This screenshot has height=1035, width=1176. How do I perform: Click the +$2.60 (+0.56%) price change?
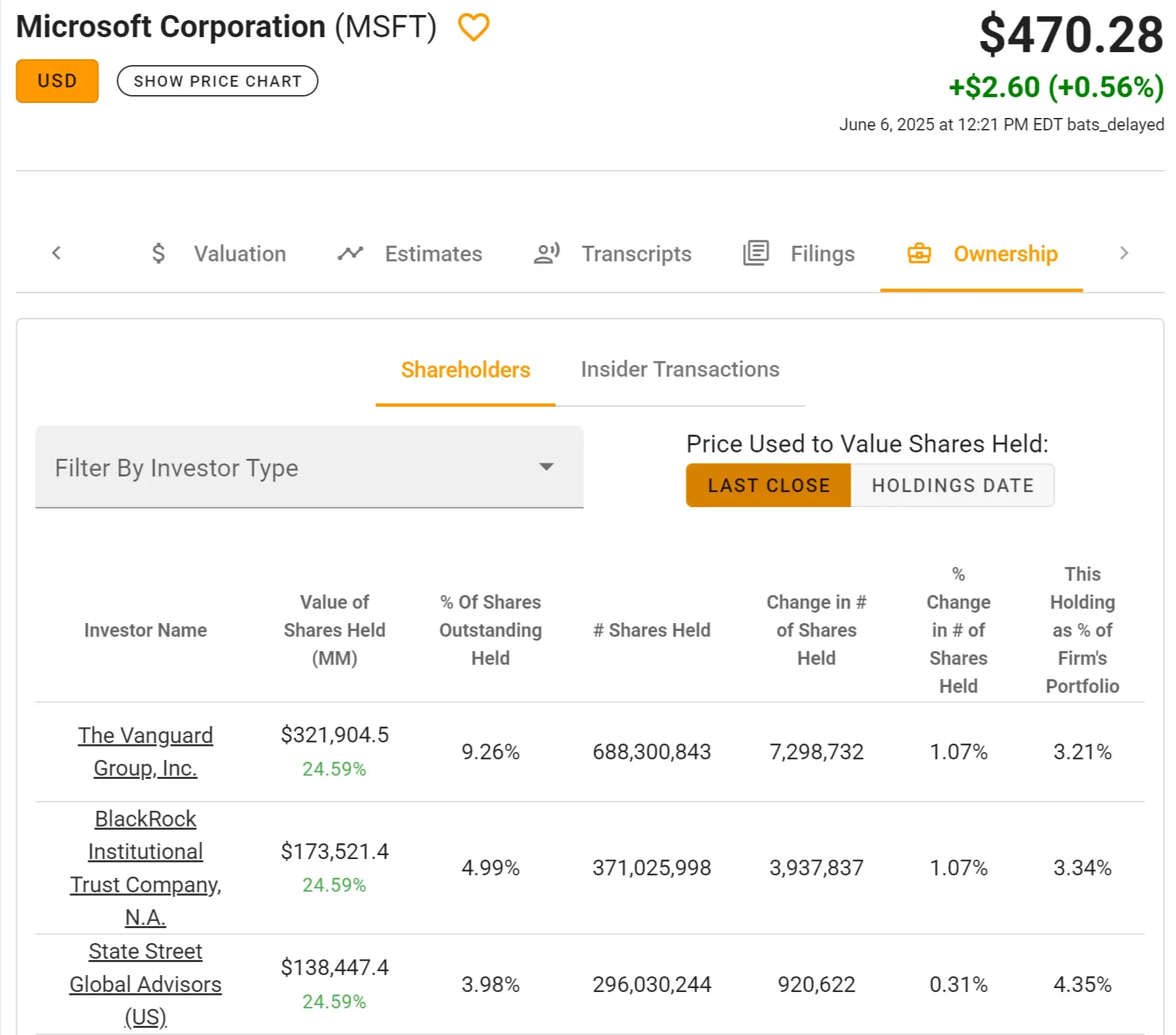pos(1056,87)
